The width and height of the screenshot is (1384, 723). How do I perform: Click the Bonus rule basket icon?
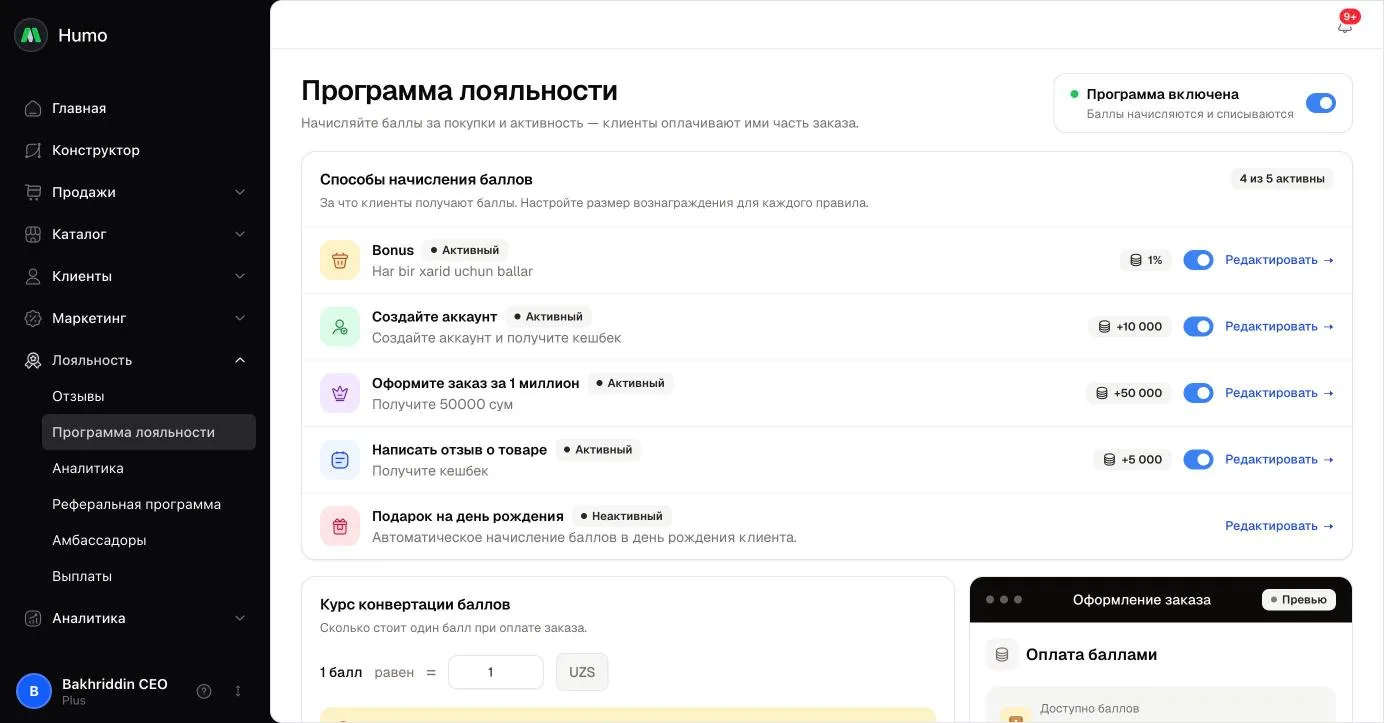coord(340,260)
